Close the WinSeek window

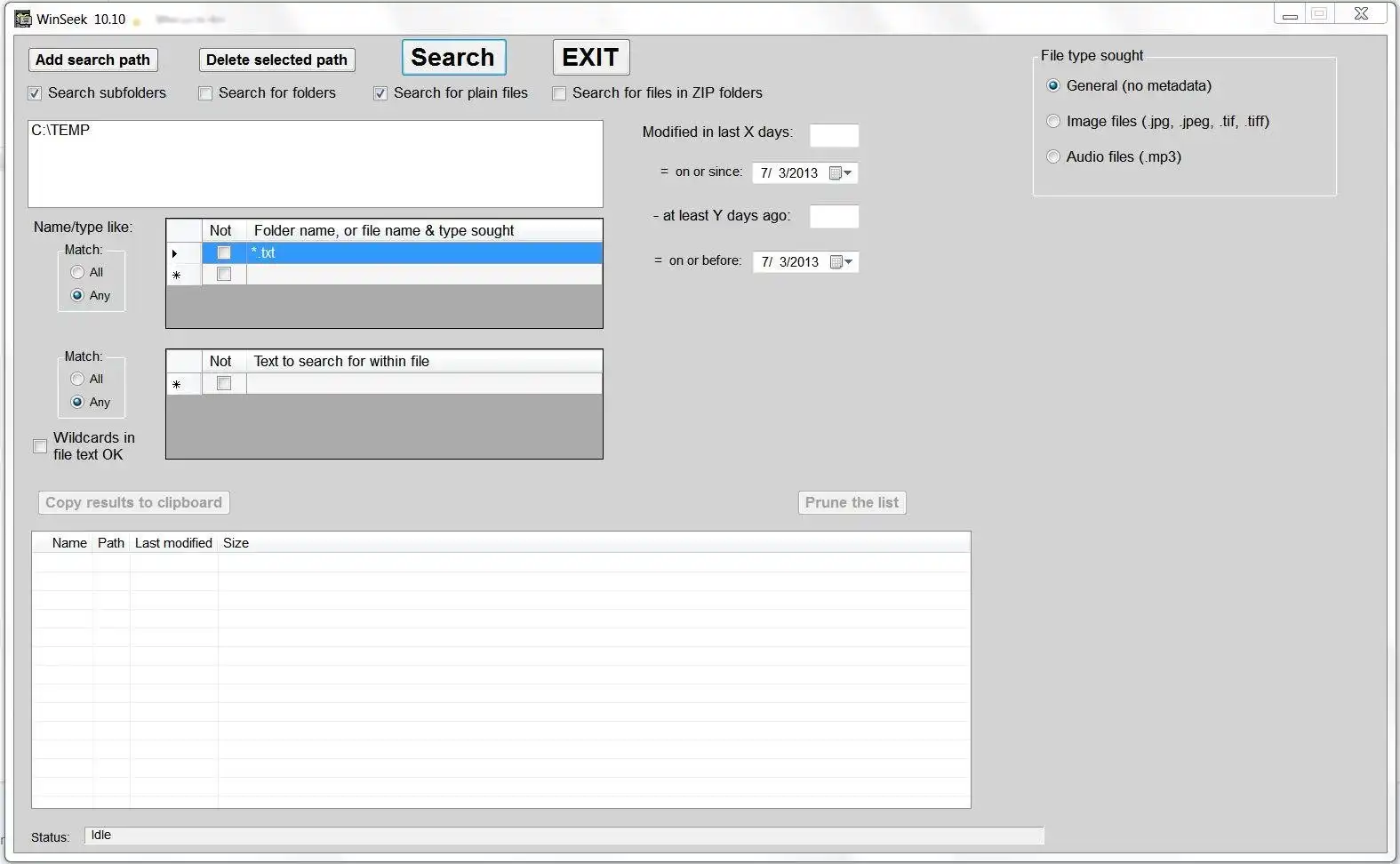click(1361, 13)
